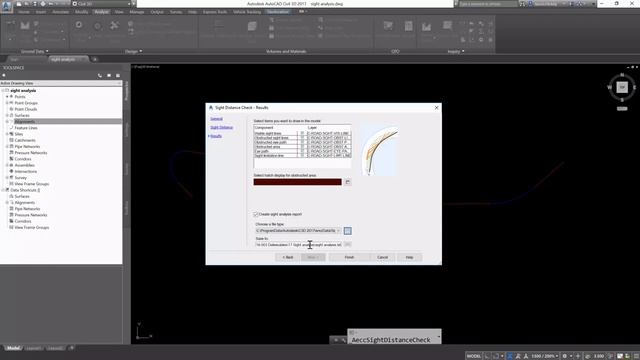The image size is (640, 360).
Task: Open the Modify ribbon tab
Action: (81, 12)
